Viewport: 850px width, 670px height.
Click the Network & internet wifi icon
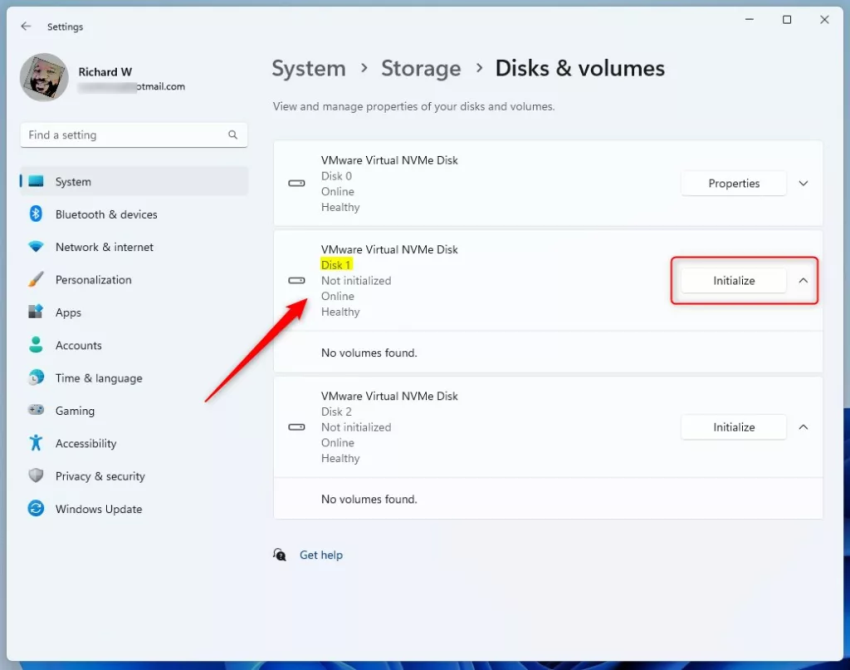click(36, 247)
